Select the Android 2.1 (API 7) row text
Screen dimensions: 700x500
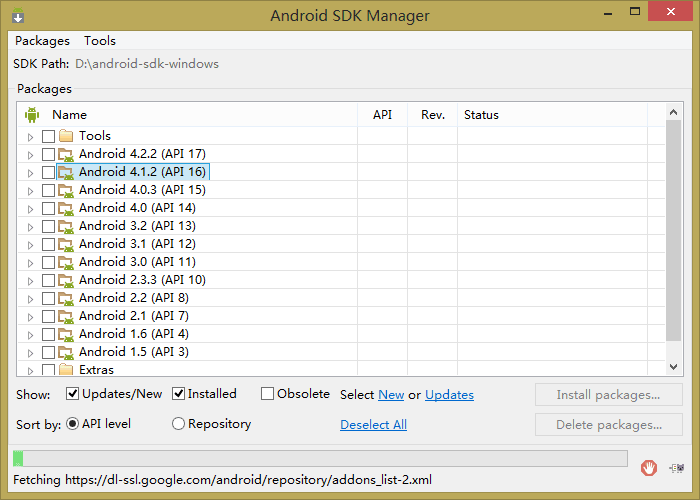(133, 316)
